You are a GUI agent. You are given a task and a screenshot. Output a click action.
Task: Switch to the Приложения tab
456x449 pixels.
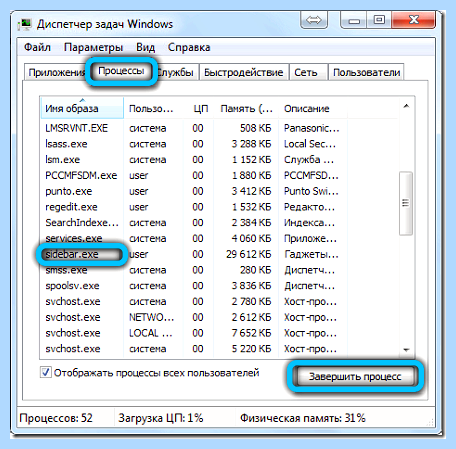point(56,72)
